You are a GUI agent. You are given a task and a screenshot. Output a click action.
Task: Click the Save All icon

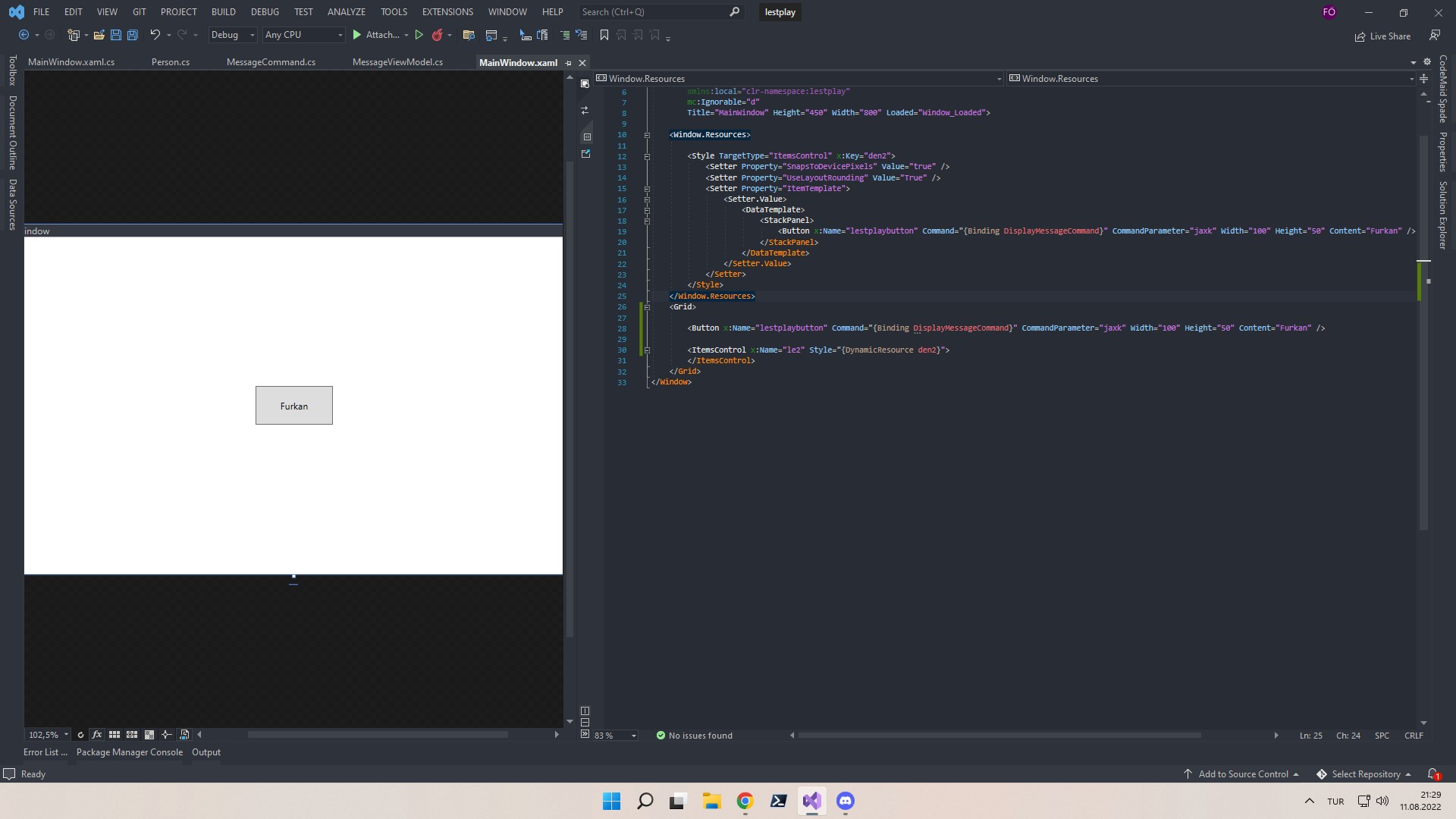click(x=132, y=35)
